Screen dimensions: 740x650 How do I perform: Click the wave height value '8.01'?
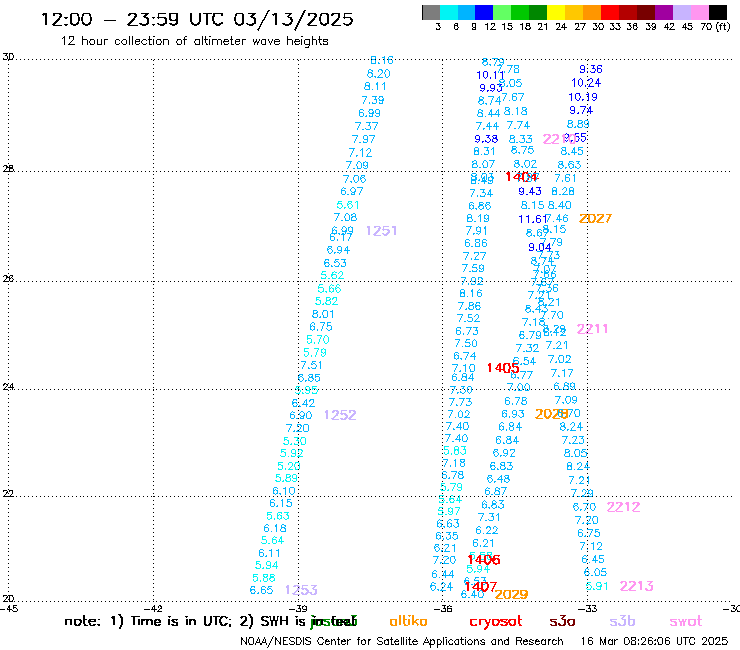(x=323, y=314)
